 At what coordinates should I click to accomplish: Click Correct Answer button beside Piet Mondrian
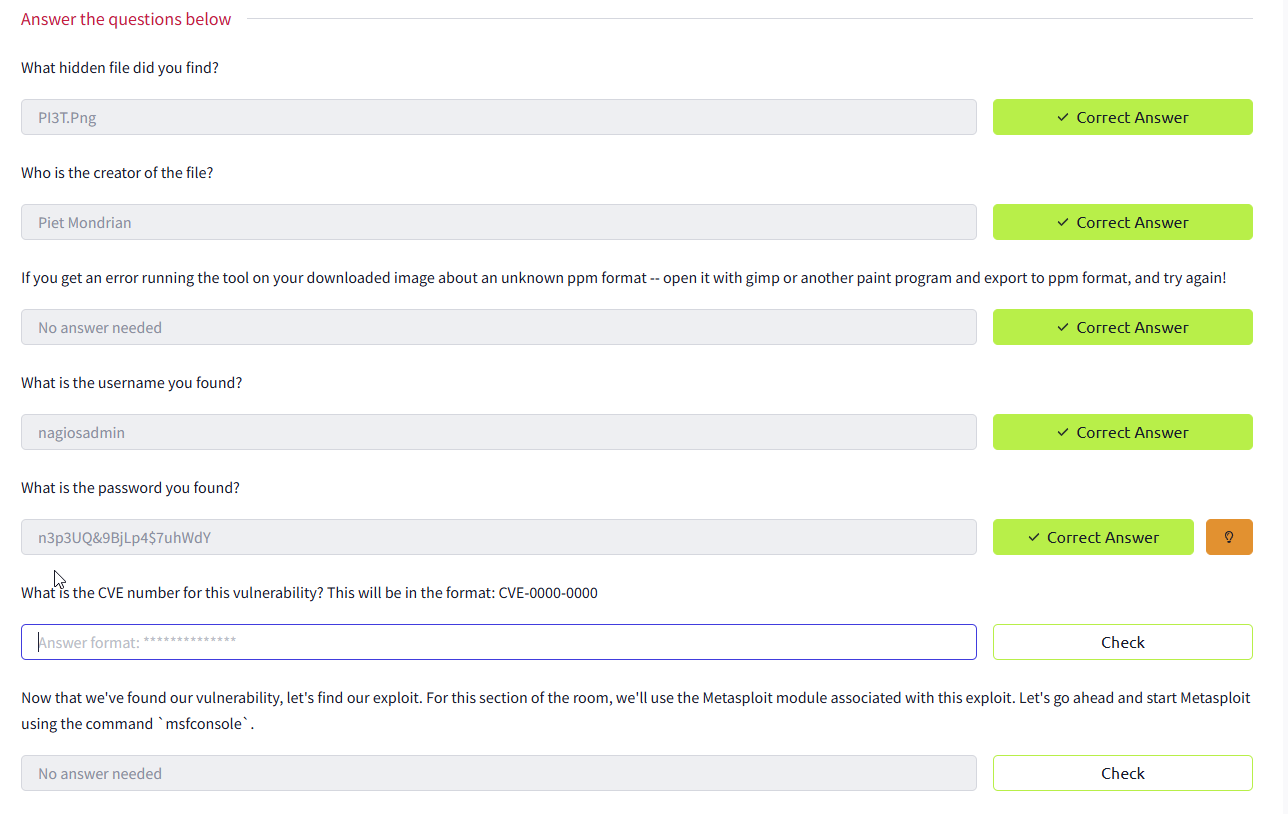[x=1122, y=222]
